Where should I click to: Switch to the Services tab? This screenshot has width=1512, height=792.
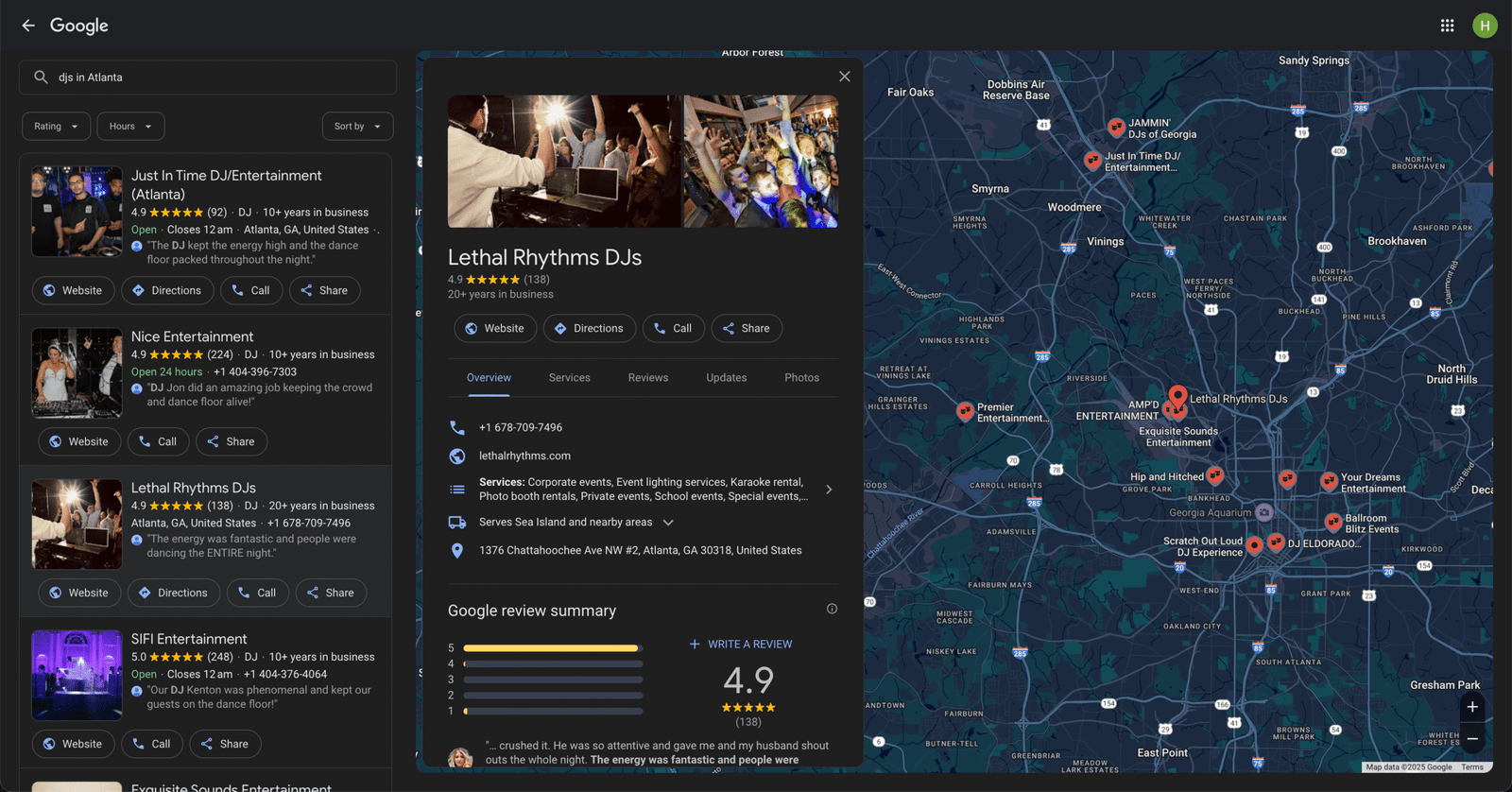coord(570,377)
